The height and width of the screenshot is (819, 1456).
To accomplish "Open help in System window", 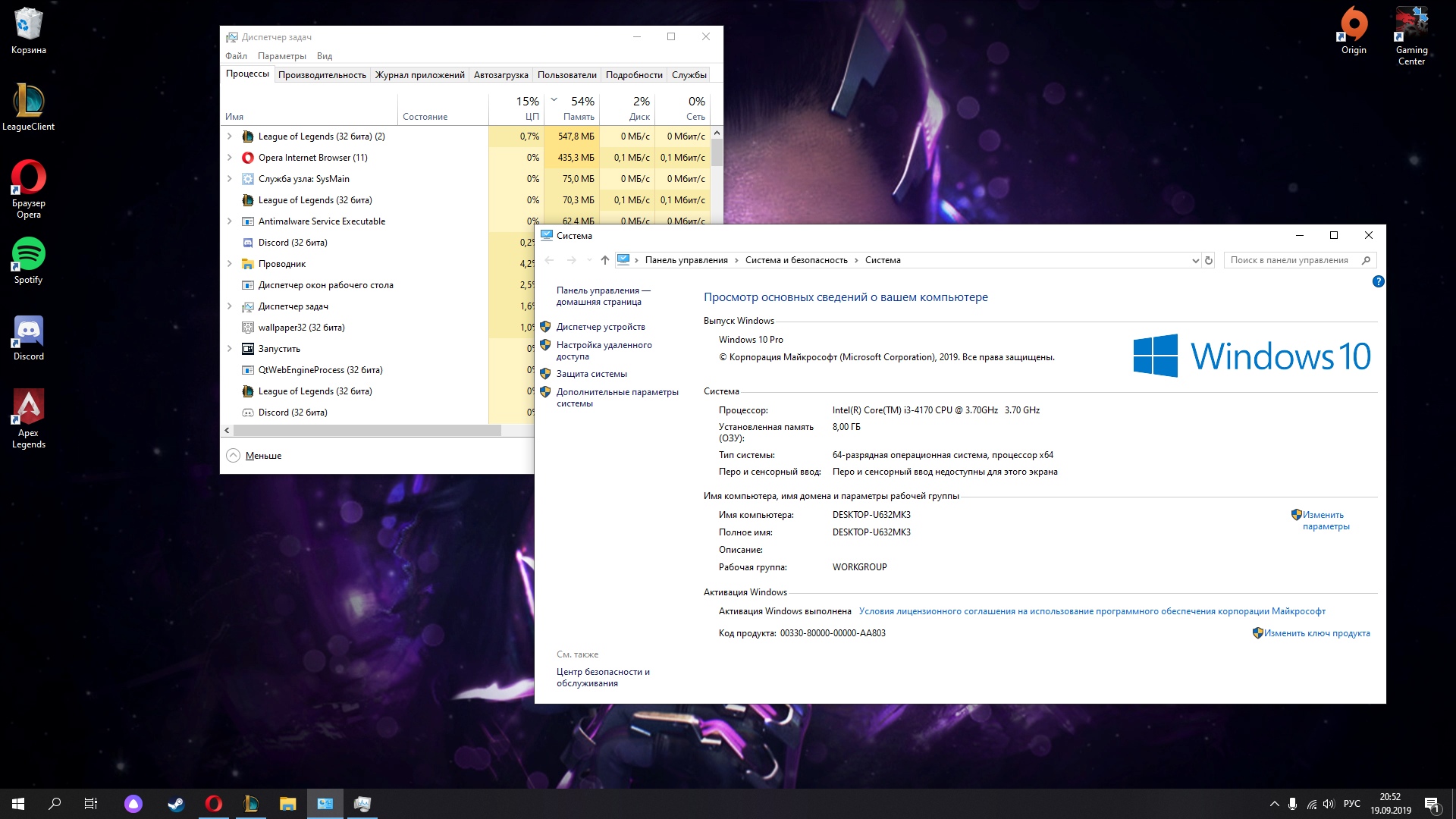I will coord(1378,281).
